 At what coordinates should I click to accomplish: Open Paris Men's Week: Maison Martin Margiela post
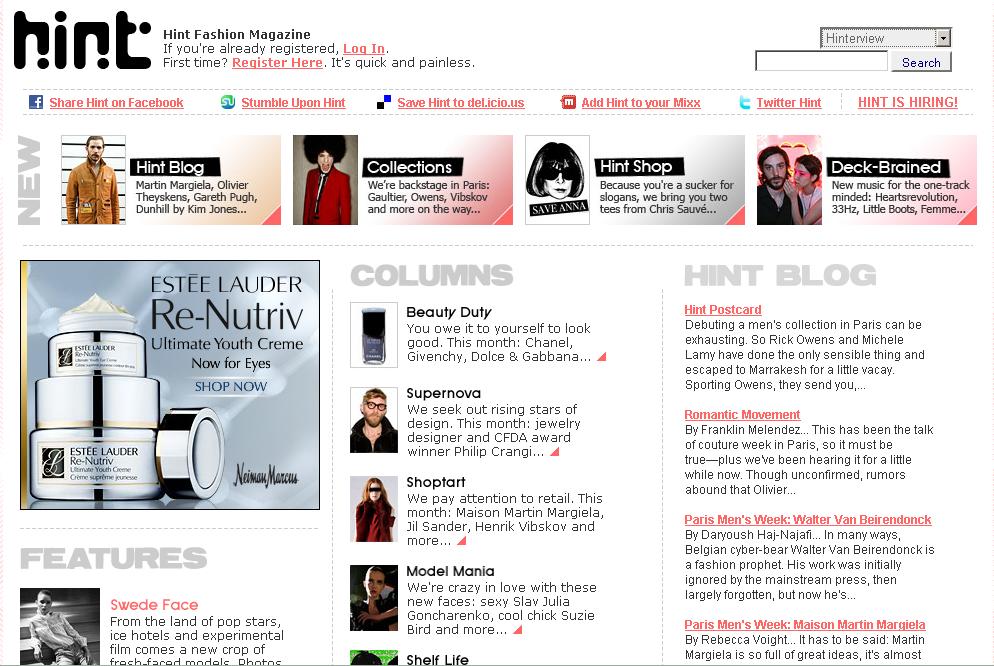tap(804, 625)
